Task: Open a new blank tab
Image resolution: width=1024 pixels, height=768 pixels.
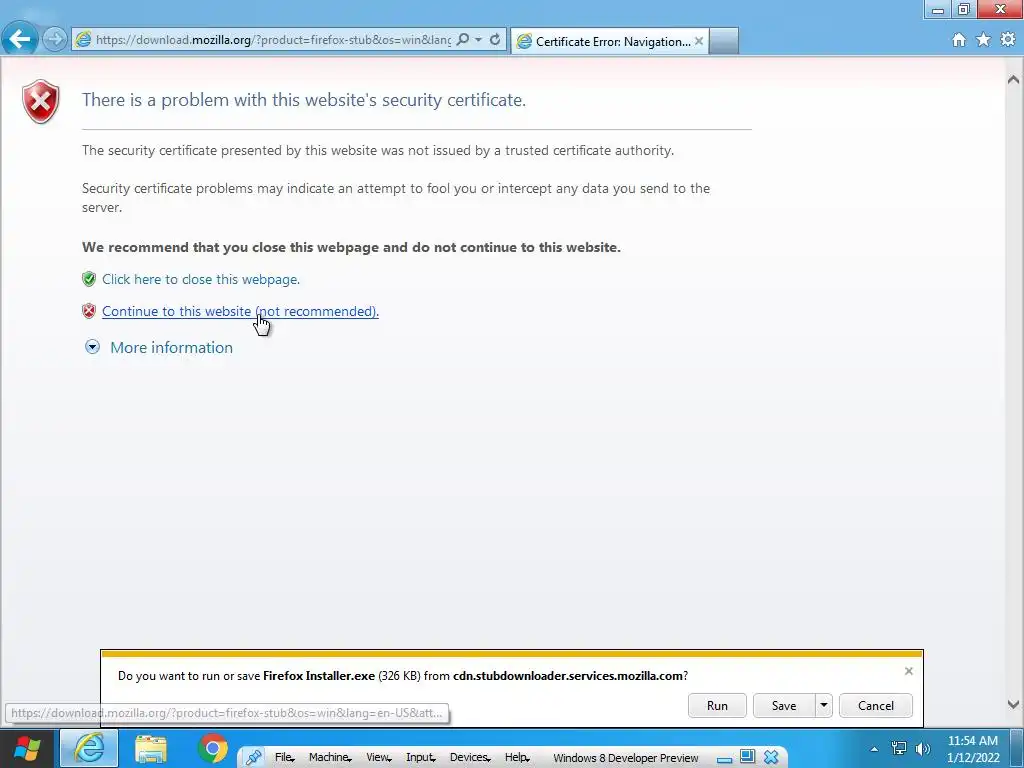Action: pyautogui.click(x=724, y=41)
